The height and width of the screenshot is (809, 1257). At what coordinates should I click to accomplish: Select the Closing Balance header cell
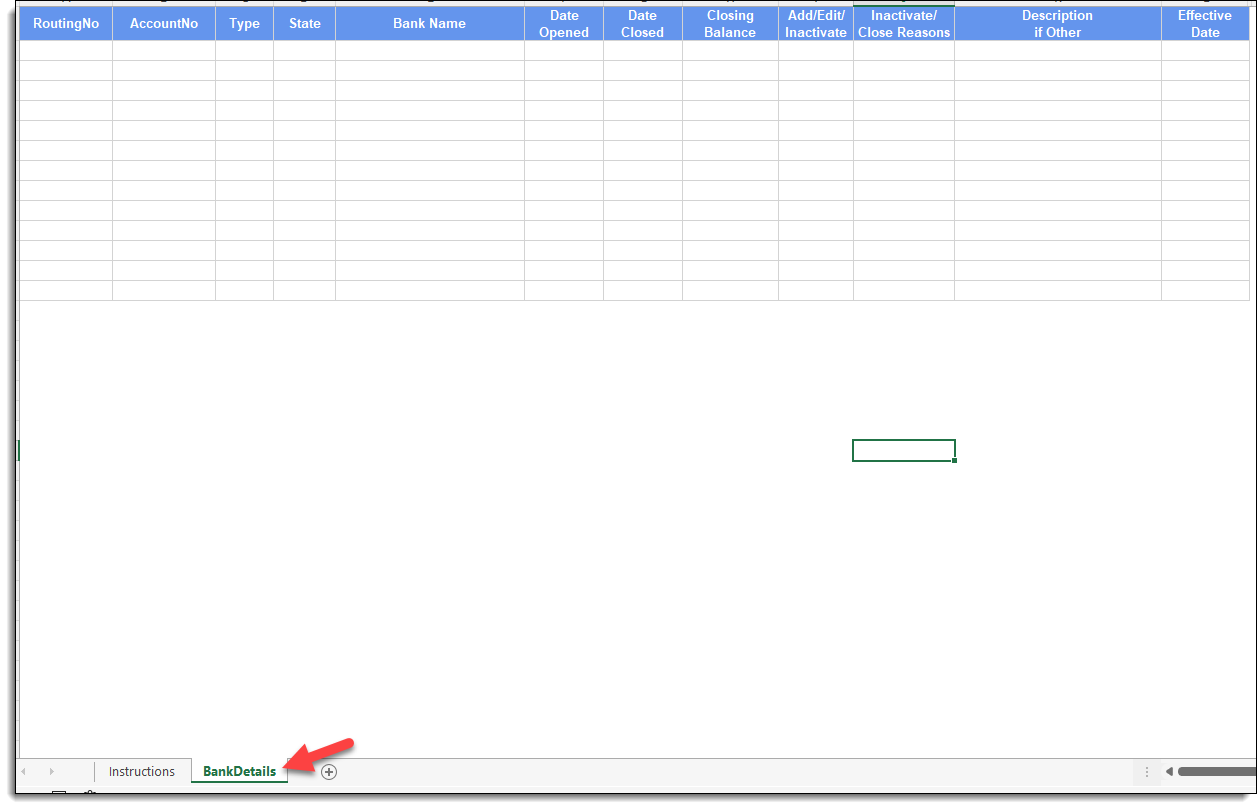[730, 24]
